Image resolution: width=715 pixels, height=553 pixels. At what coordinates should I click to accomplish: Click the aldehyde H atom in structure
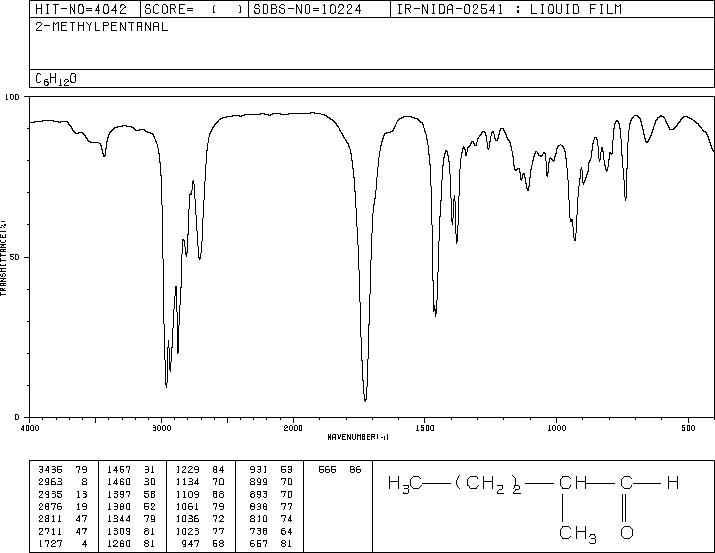point(673,482)
